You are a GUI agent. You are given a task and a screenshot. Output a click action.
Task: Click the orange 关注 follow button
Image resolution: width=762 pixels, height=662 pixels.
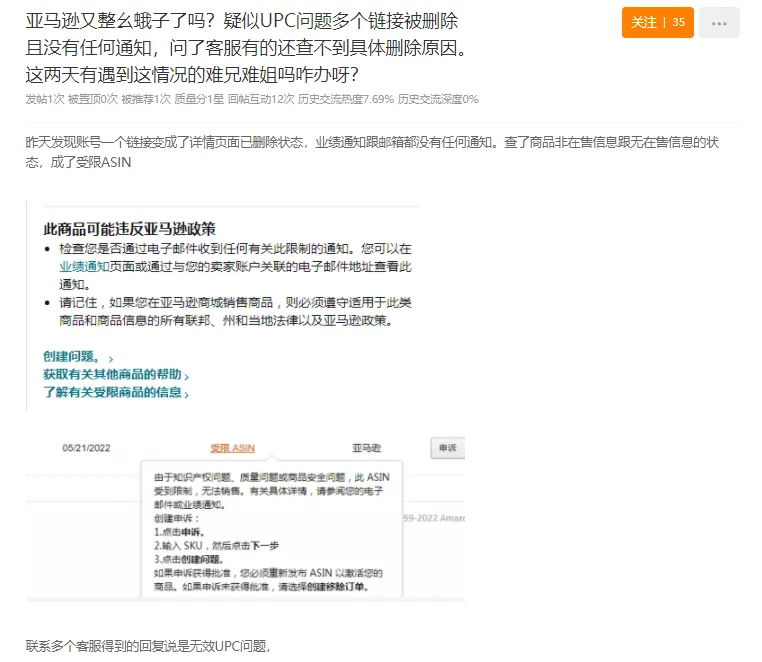658,22
